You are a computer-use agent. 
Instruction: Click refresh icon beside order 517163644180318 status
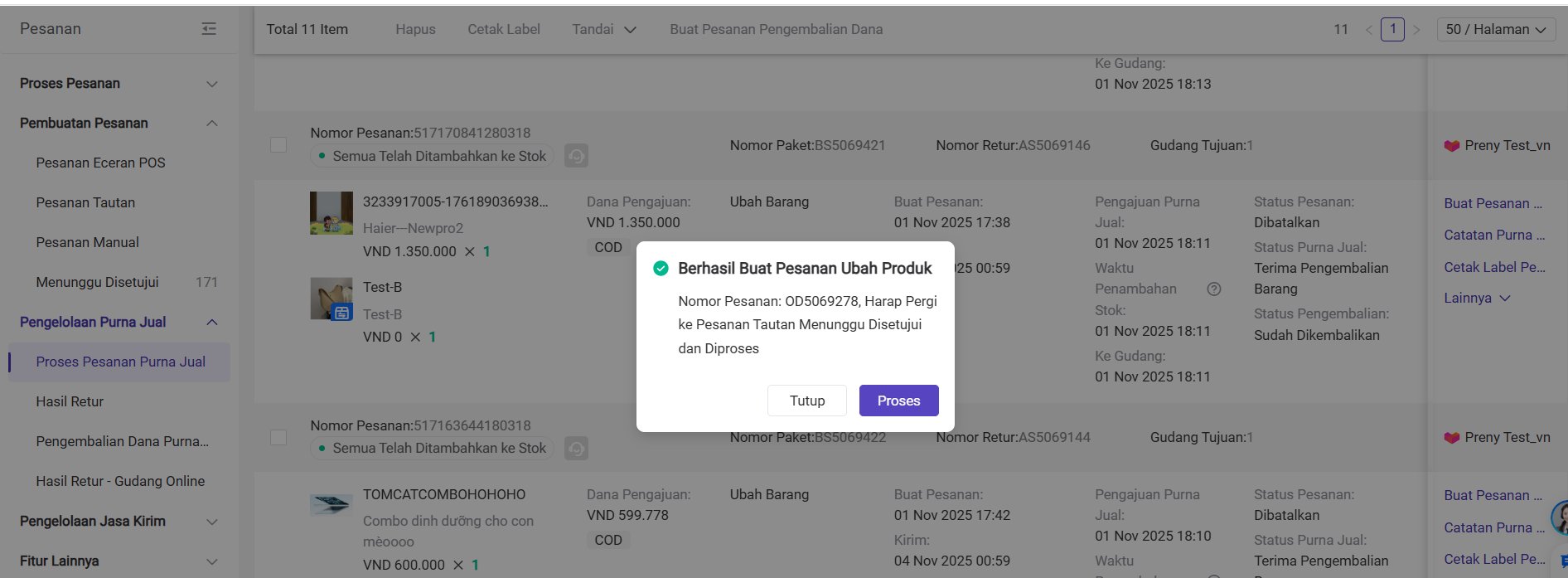point(576,449)
